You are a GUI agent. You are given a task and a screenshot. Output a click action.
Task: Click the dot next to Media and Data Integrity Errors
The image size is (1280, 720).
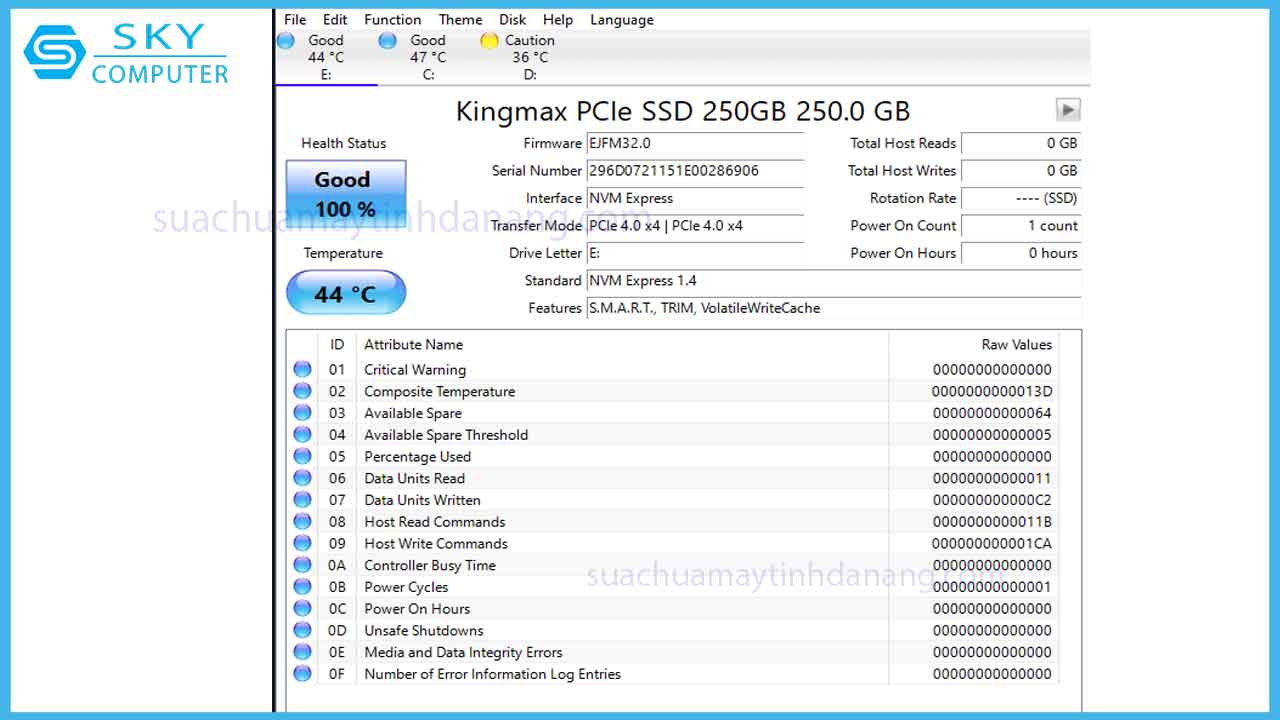302,652
